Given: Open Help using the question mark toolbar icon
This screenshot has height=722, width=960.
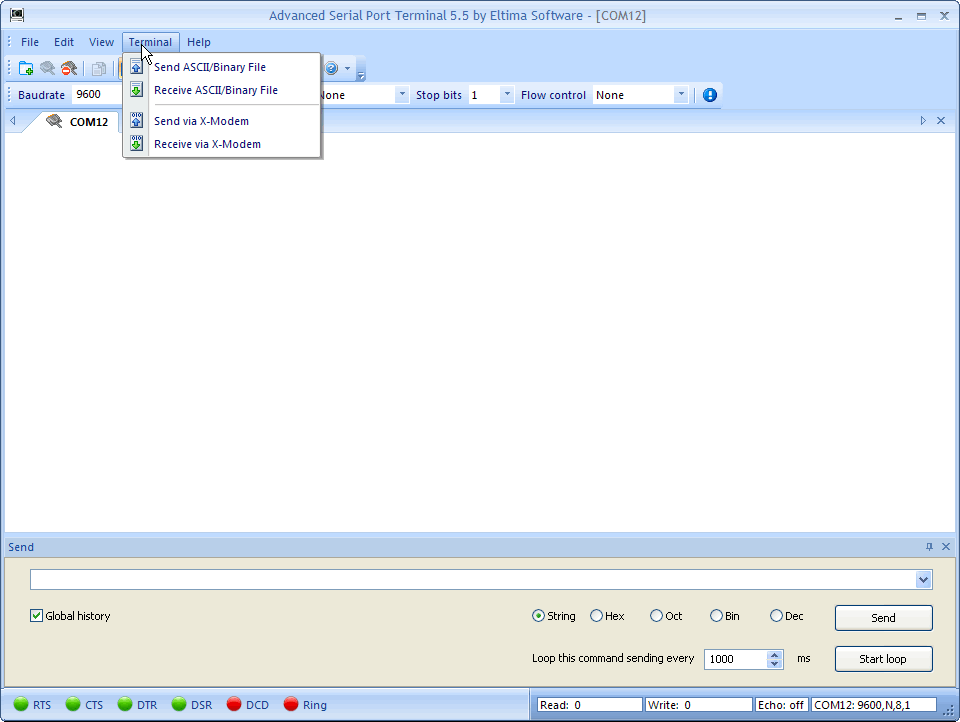Looking at the screenshot, I should tap(330, 68).
